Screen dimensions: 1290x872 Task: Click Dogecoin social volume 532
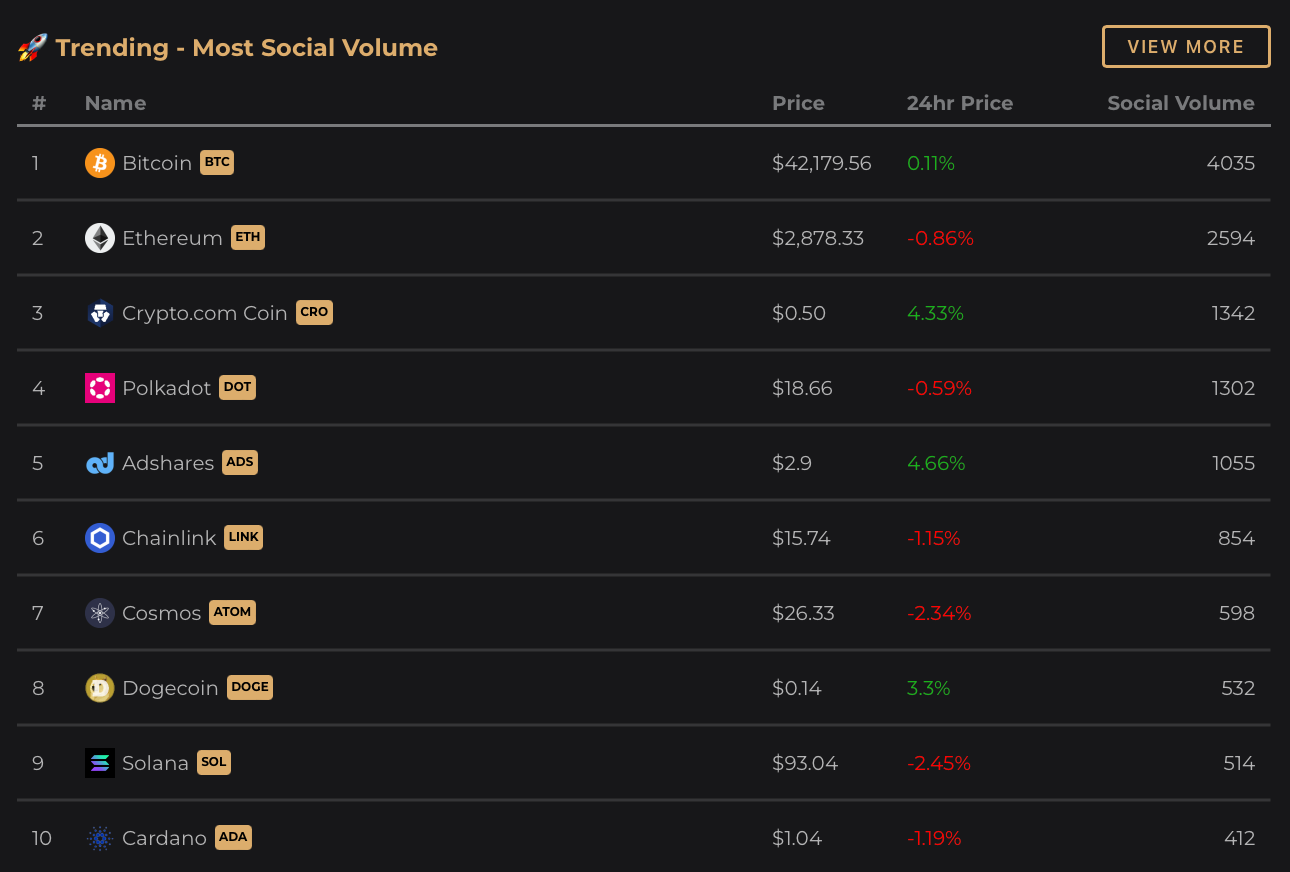point(1238,688)
